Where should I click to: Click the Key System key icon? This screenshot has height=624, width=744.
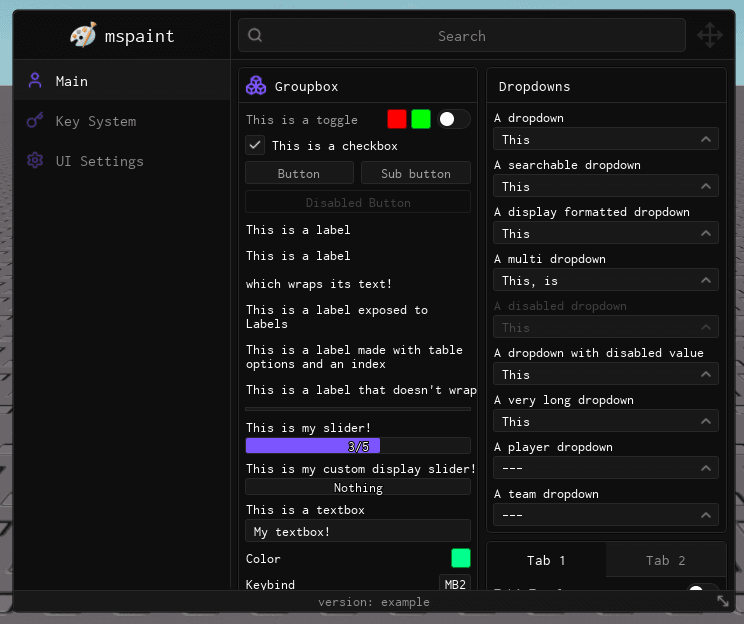pos(35,121)
